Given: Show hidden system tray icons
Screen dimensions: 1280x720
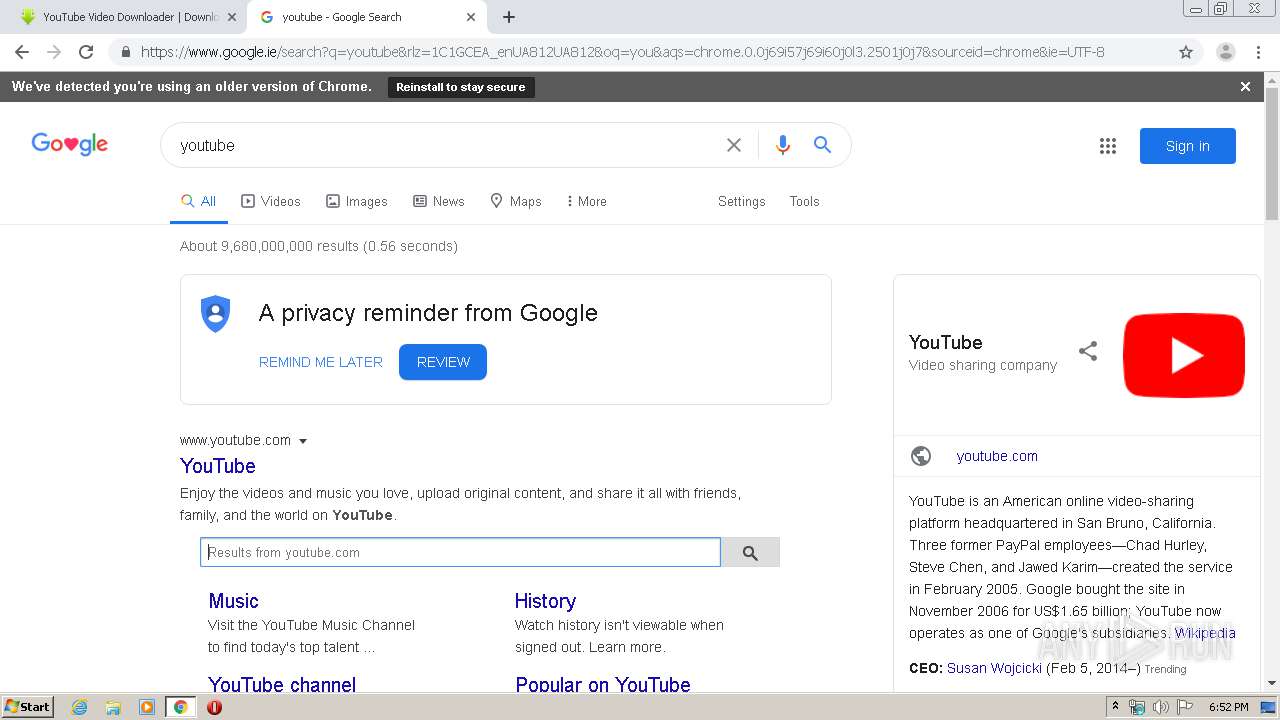Looking at the screenshot, I should (1115, 707).
